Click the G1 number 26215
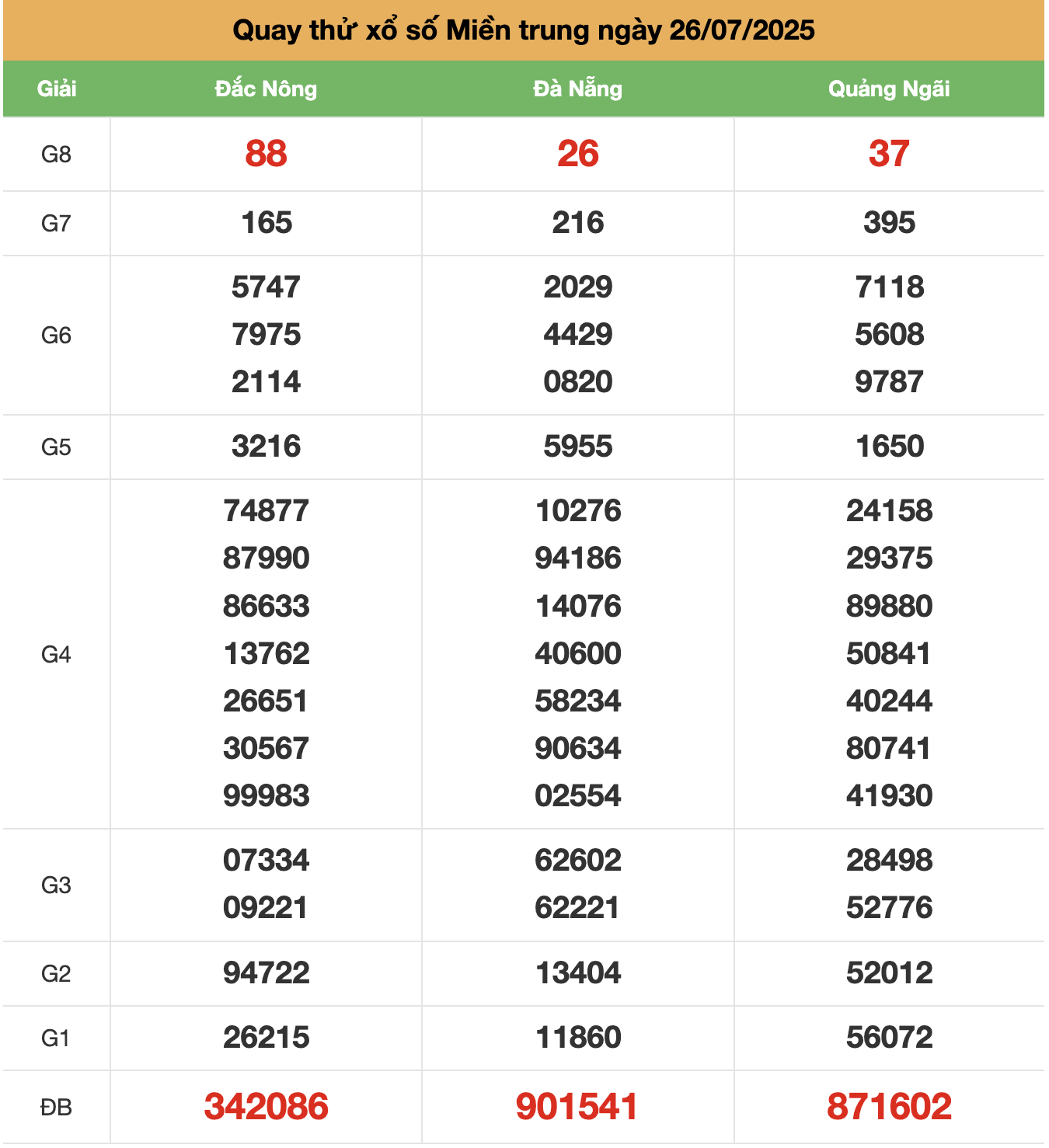 tap(266, 1038)
